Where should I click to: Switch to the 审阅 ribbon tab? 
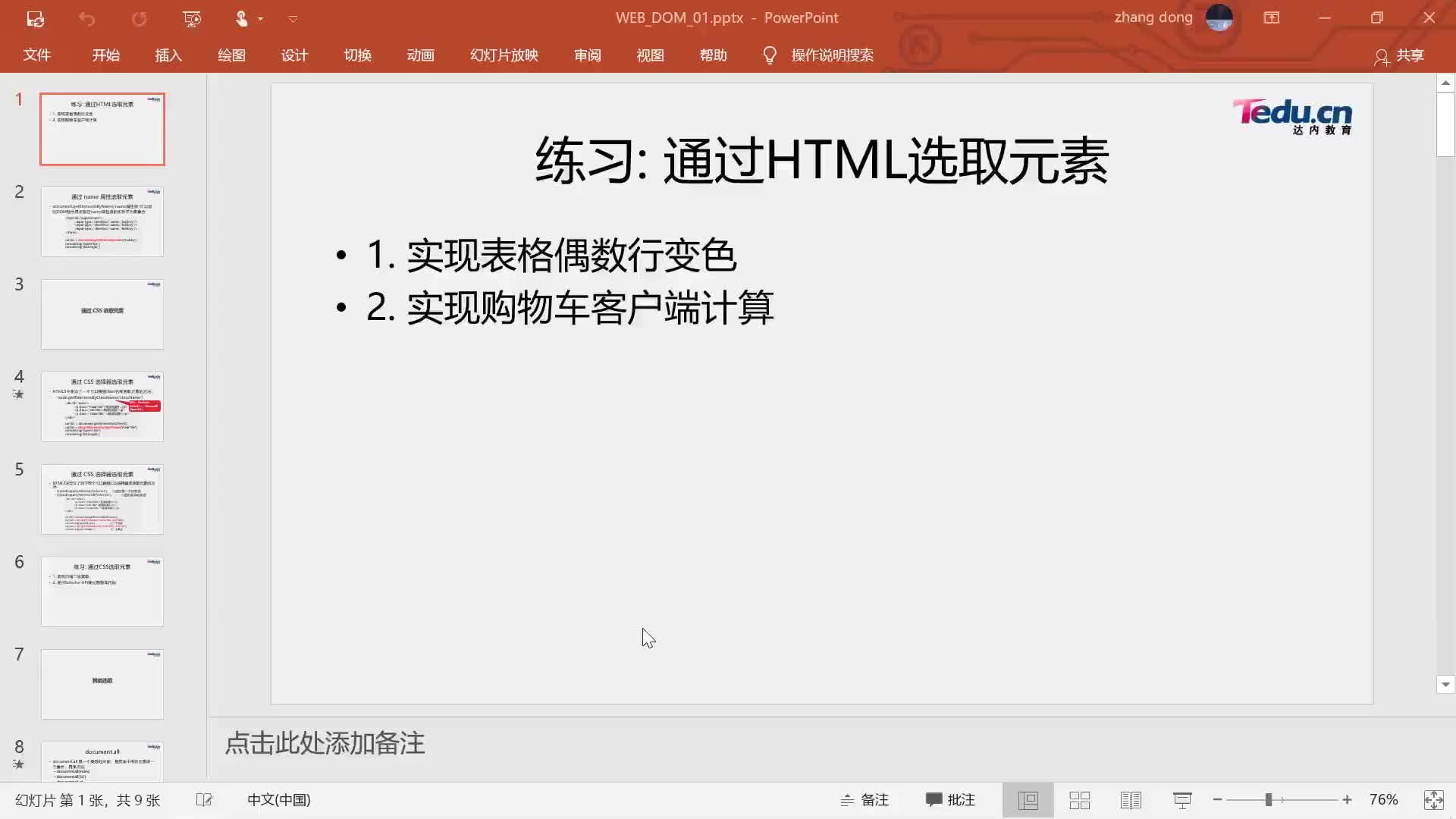click(587, 55)
